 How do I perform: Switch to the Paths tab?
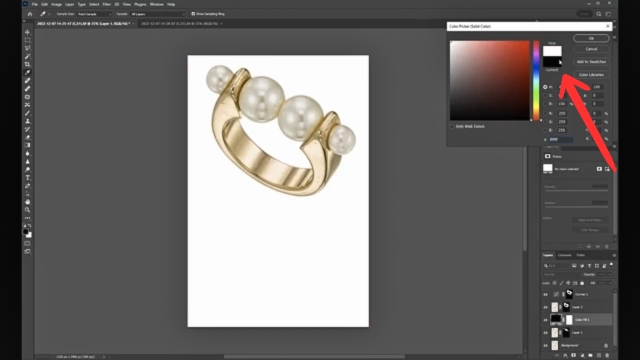(580, 256)
